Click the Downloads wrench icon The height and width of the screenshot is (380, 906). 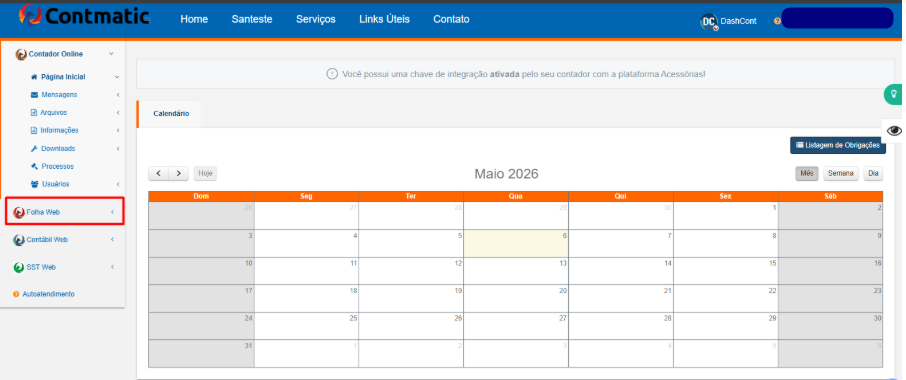click(34, 148)
